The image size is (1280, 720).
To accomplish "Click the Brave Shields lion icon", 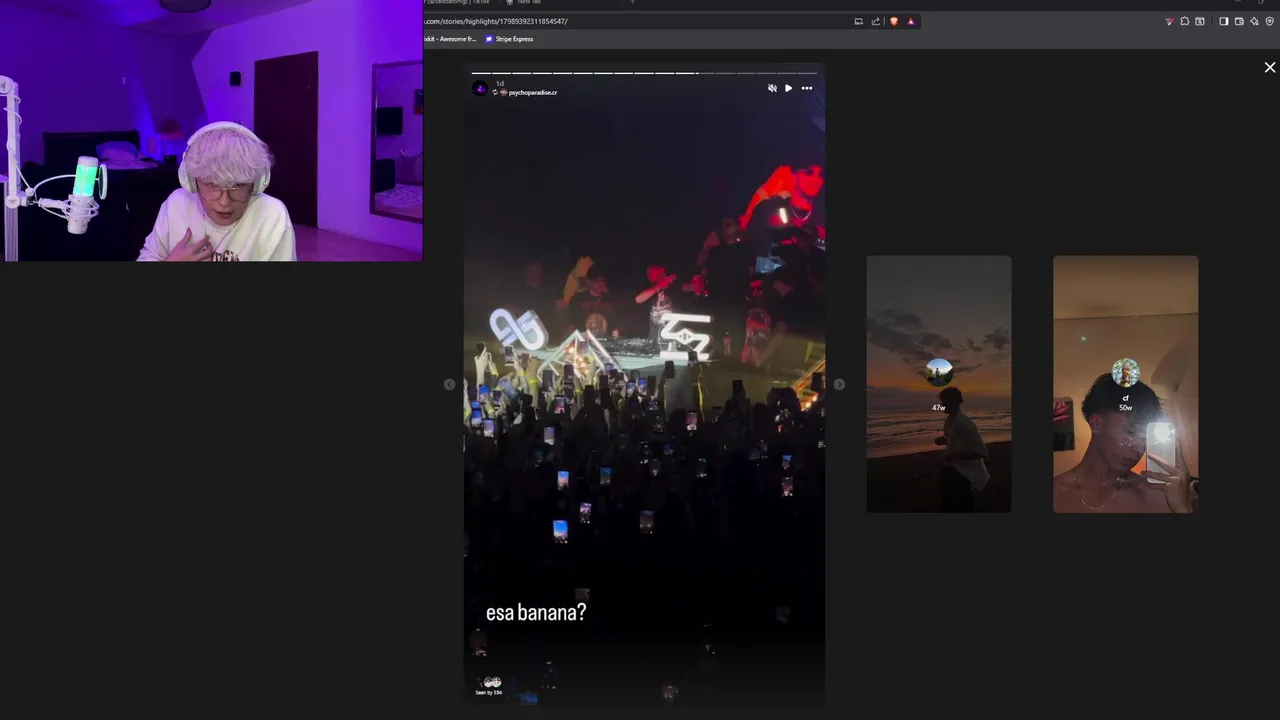I will [x=894, y=21].
